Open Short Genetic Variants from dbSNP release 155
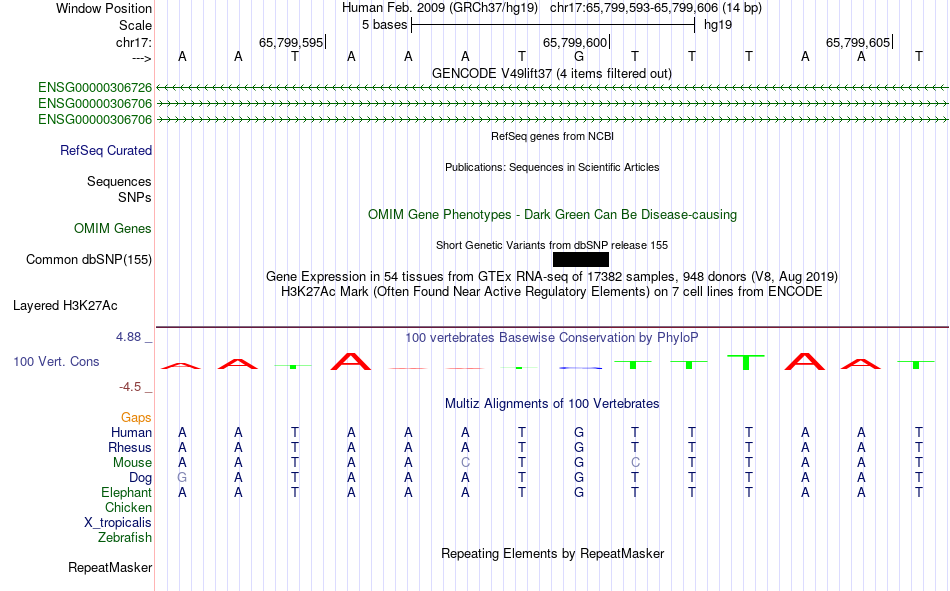Viewport: 950px width, 591px height. tap(552, 245)
